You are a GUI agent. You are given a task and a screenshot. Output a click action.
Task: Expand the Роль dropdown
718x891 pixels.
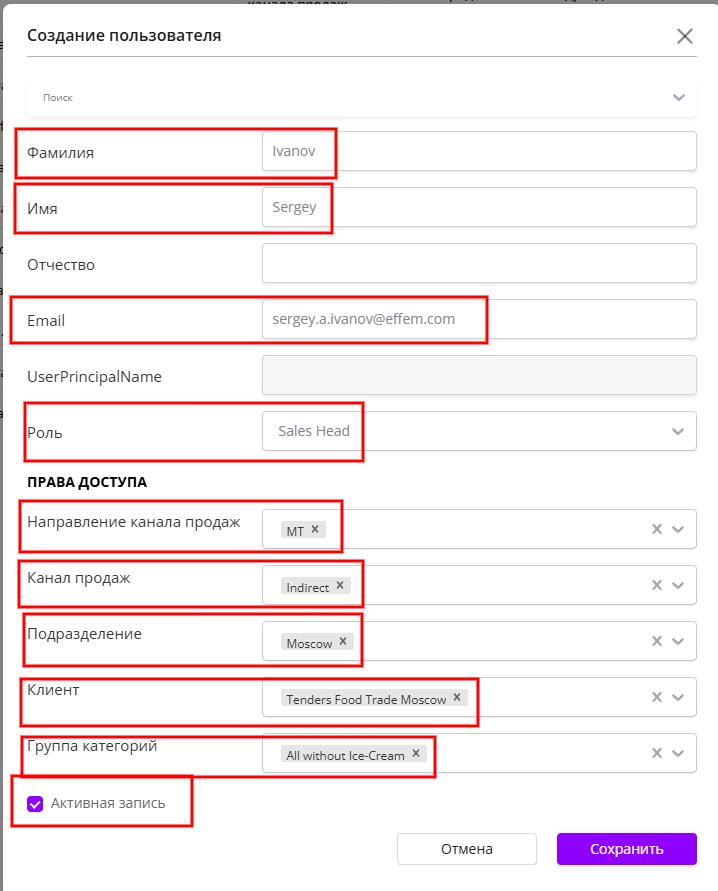click(x=678, y=432)
